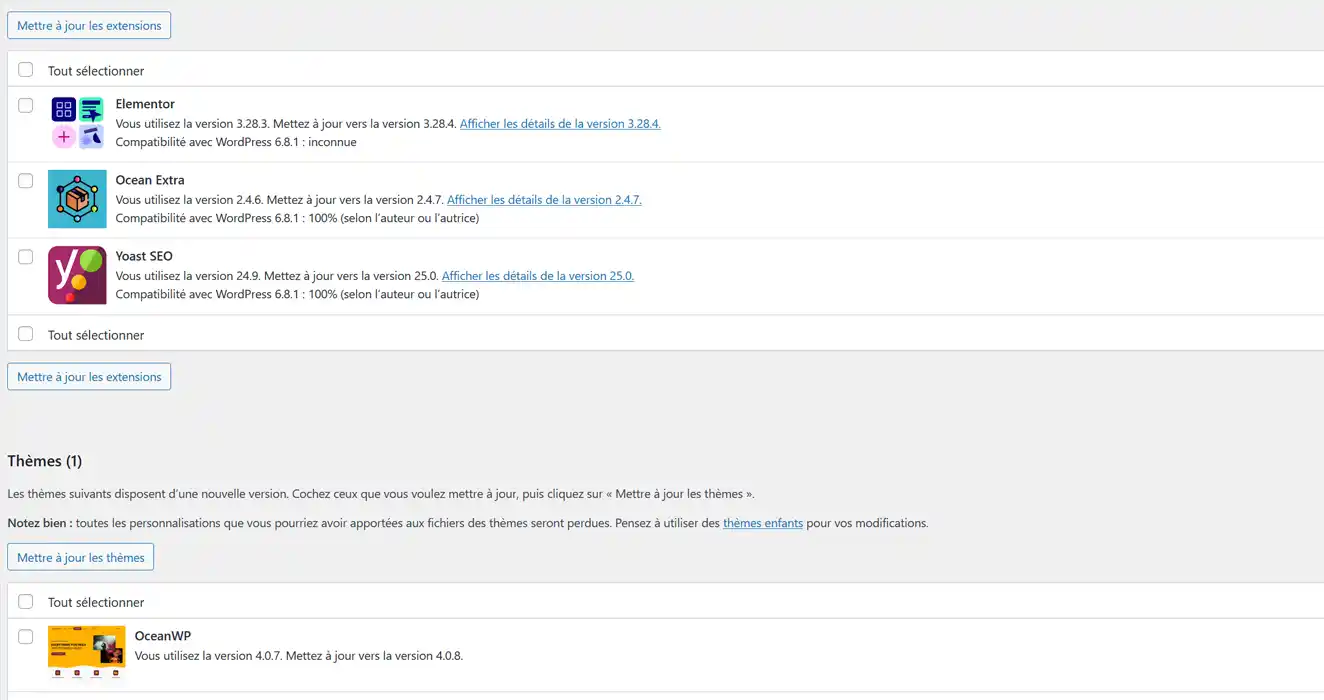Click the 'Mettre à jour les thèmes' button
The image size is (1324, 700).
pos(81,557)
